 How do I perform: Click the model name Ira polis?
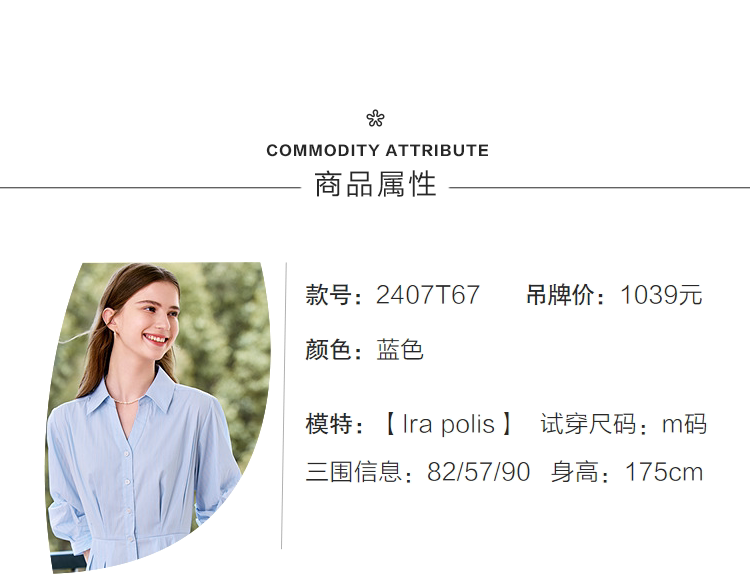point(448,424)
